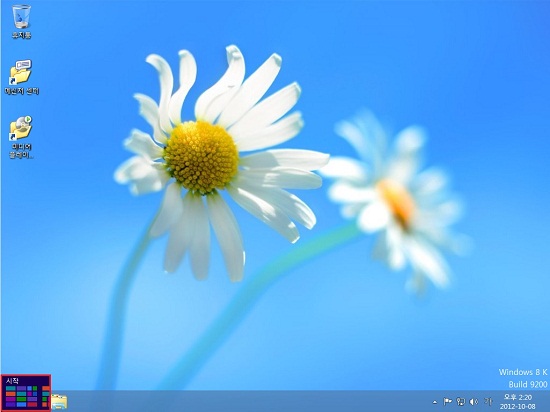Open the Action Center flag icon

[447, 401]
